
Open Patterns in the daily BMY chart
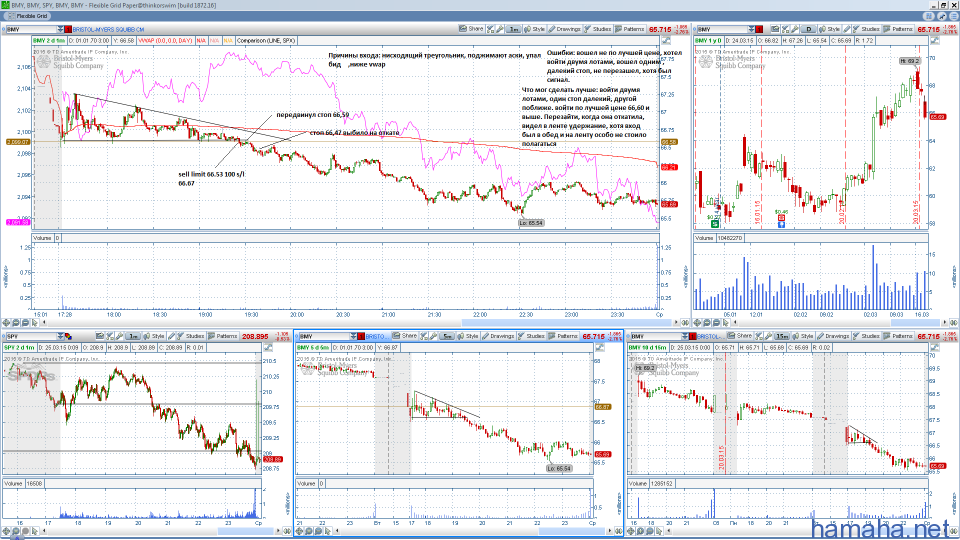(898, 29)
